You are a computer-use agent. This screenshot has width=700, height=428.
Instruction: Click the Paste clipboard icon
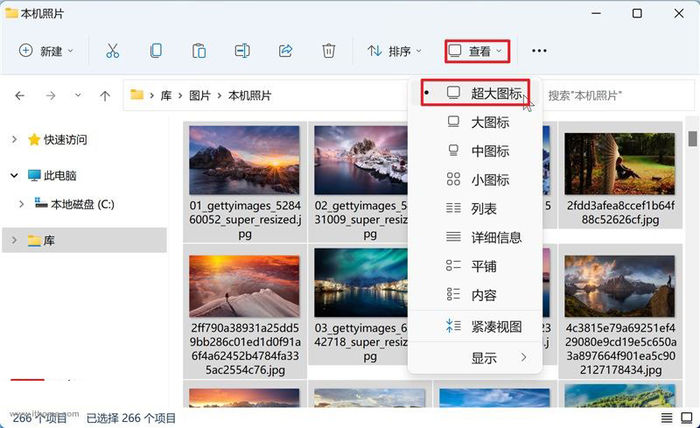[199, 51]
